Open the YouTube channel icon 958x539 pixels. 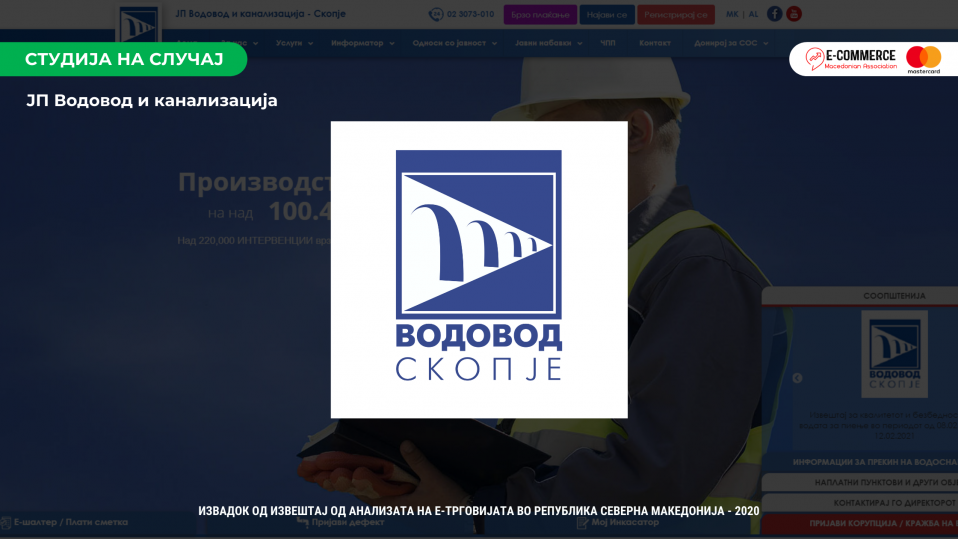coord(794,14)
